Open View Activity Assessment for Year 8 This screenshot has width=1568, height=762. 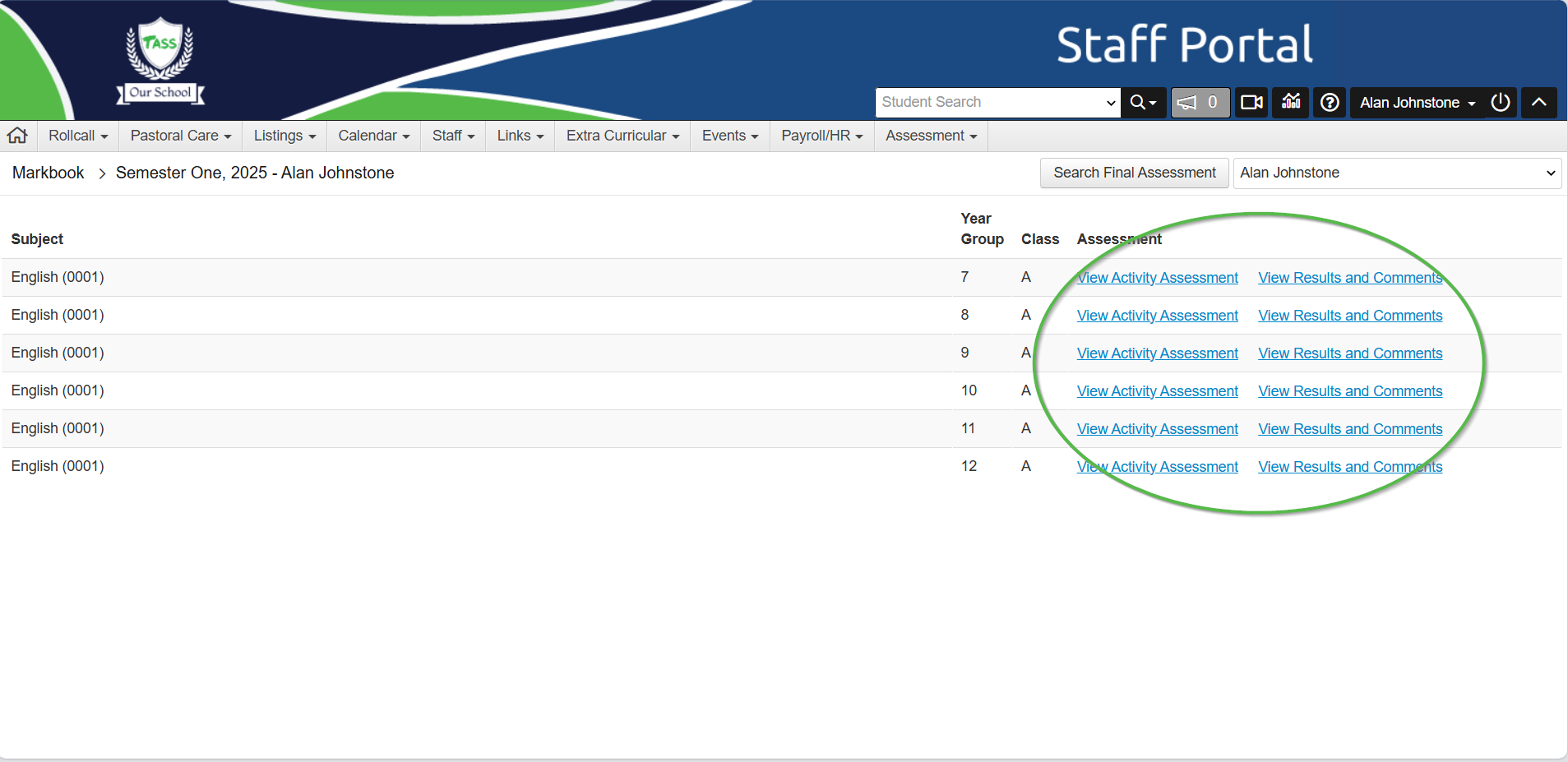(x=1157, y=316)
